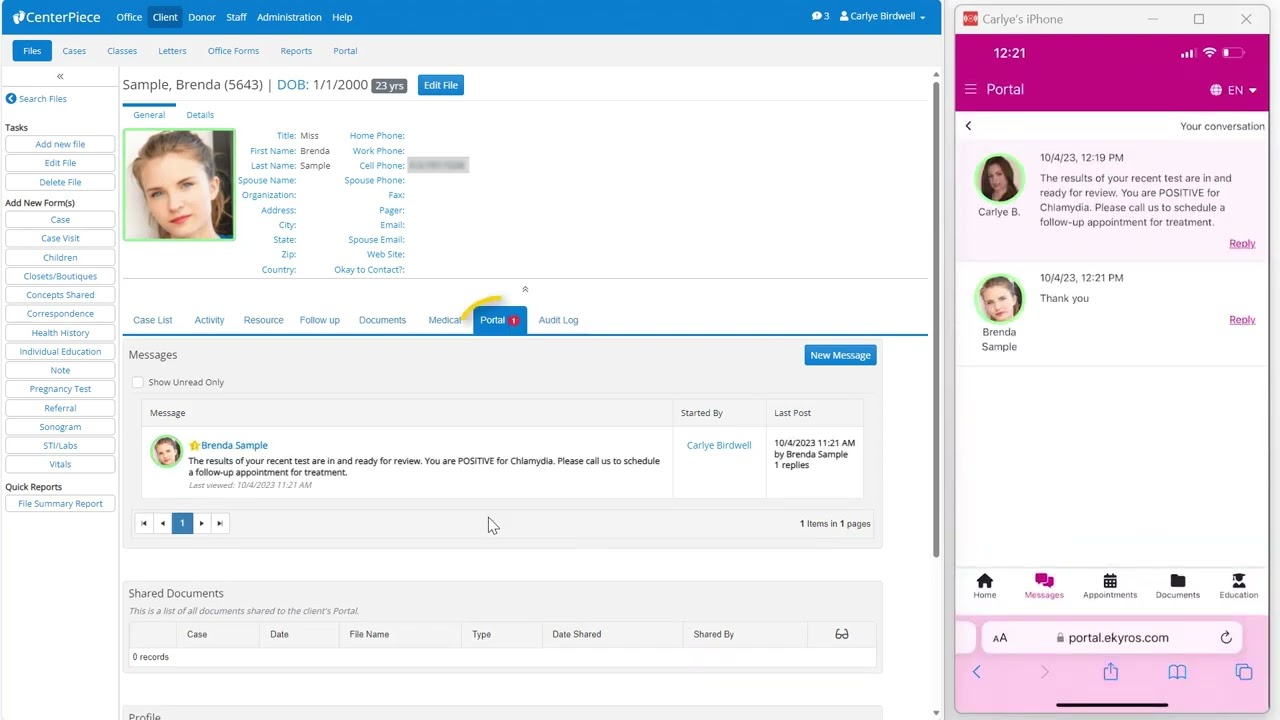
Task: Go to the next page of messages
Action: click(x=201, y=523)
